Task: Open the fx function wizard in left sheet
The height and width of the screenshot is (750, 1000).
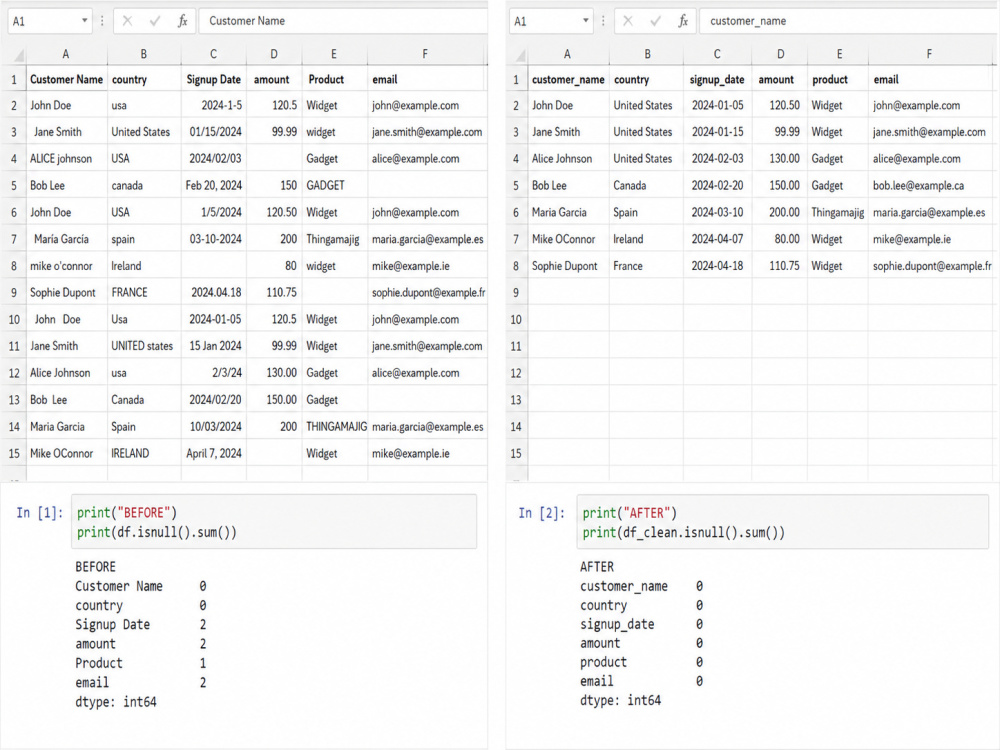Action: pos(182,21)
